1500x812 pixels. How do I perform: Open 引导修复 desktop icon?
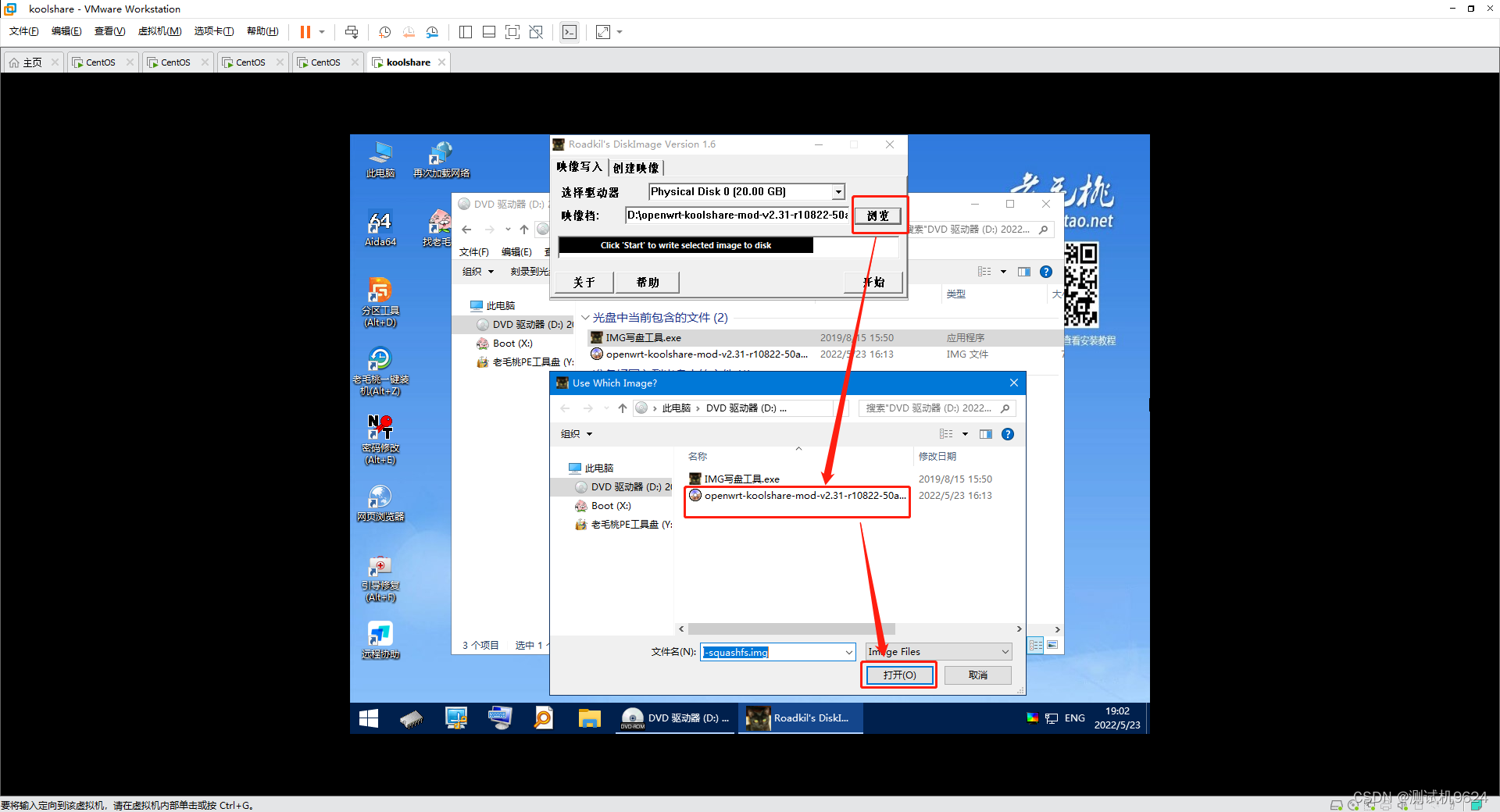pos(380,577)
